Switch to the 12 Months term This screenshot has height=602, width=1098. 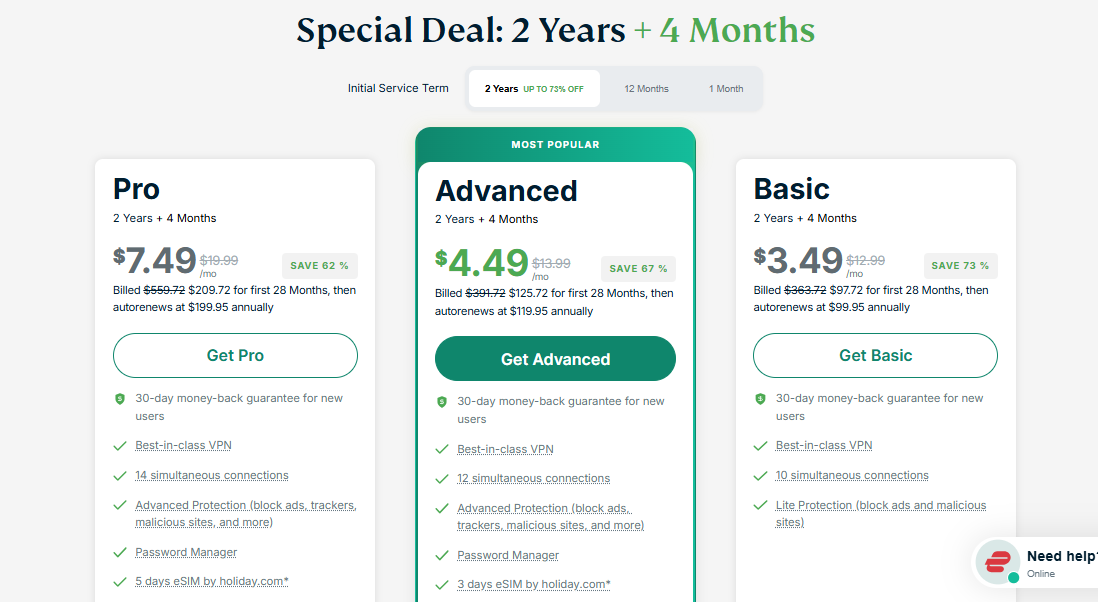(646, 89)
